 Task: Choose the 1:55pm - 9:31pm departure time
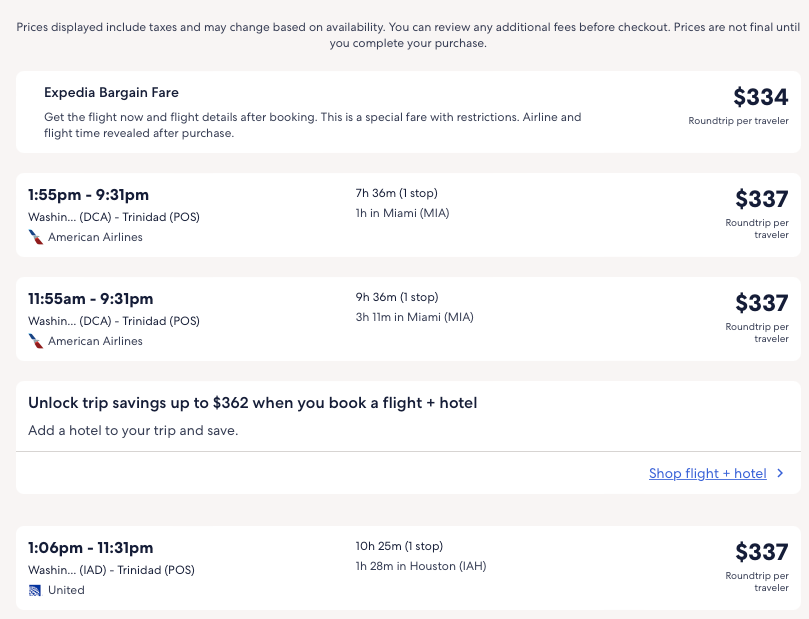coord(88,195)
